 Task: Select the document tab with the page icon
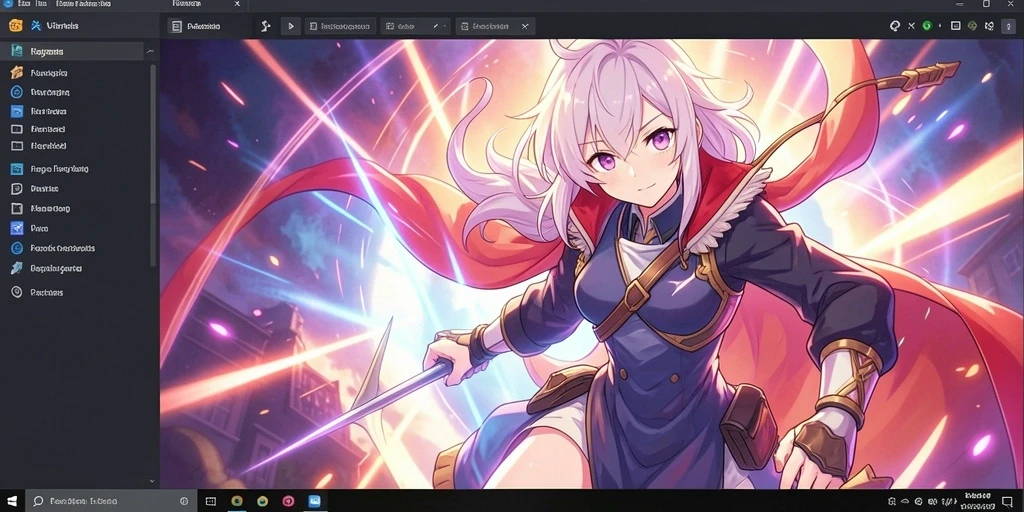[x=194, y=26]
